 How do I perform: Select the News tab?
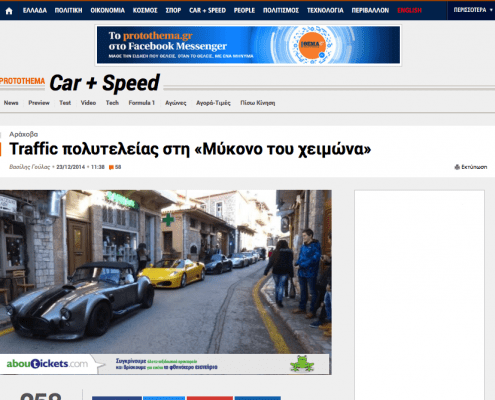pos(11,103)
